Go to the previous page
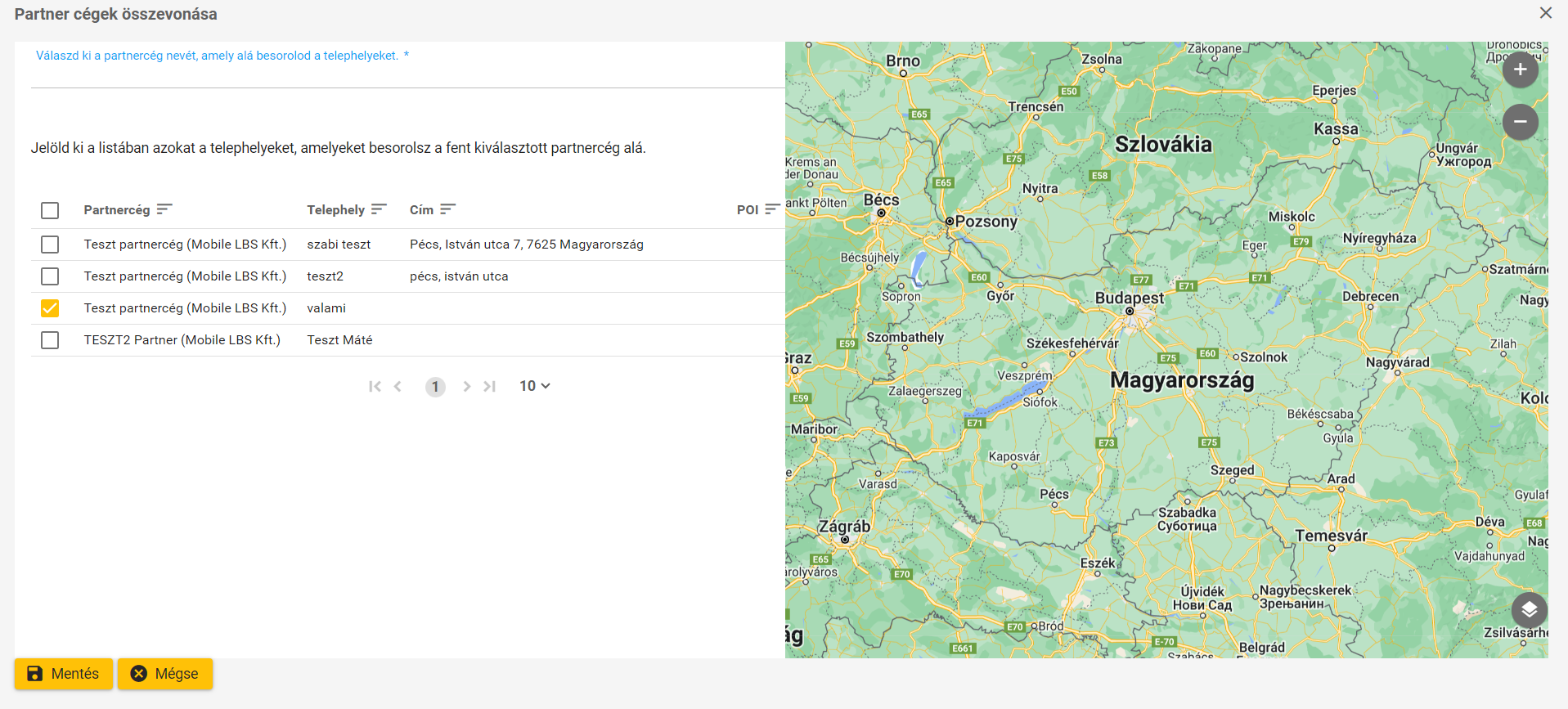The image size is (1568, 709). tap(398, 386)
